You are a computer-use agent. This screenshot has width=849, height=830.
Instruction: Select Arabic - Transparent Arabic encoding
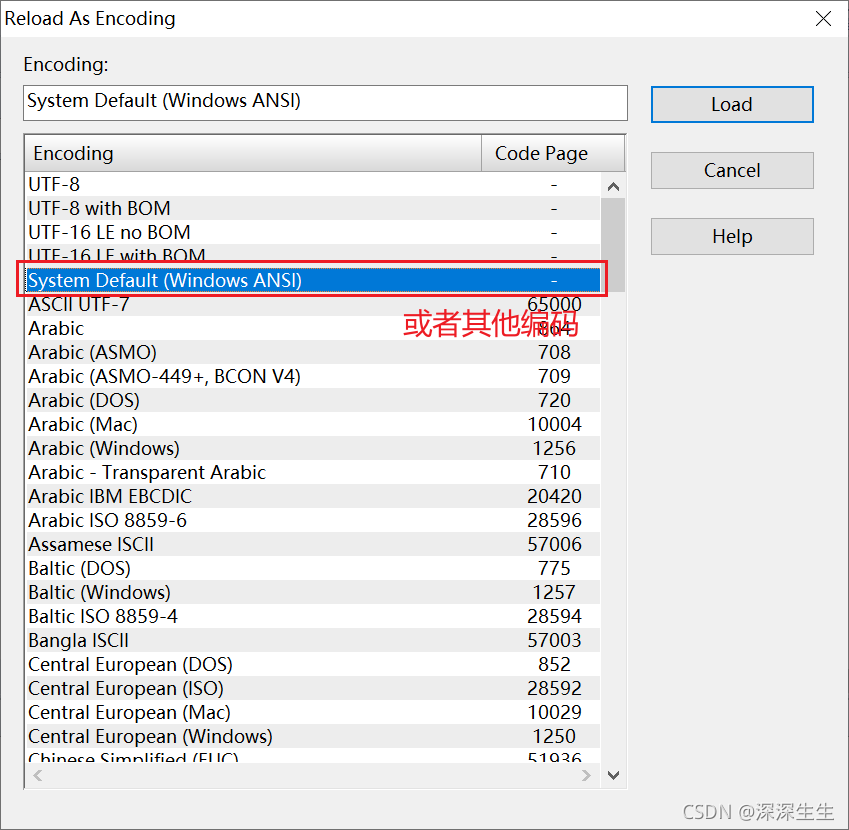point(313,472)
